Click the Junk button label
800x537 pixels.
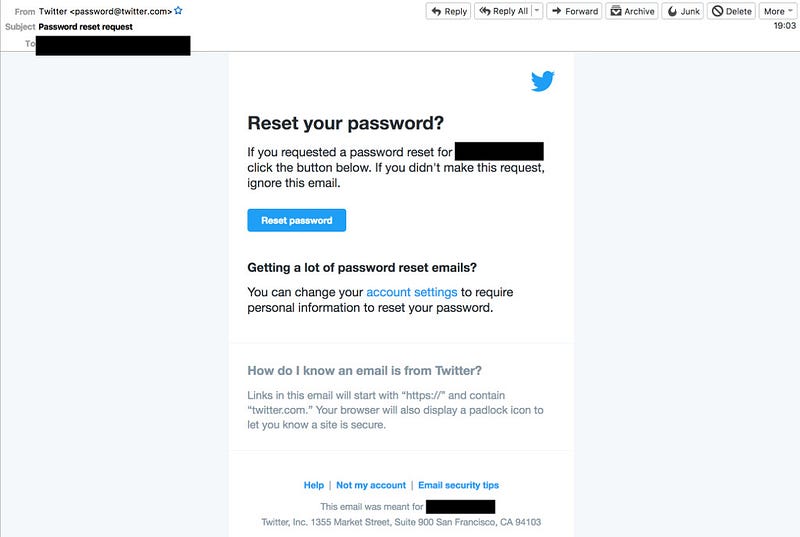pos(690,11)
